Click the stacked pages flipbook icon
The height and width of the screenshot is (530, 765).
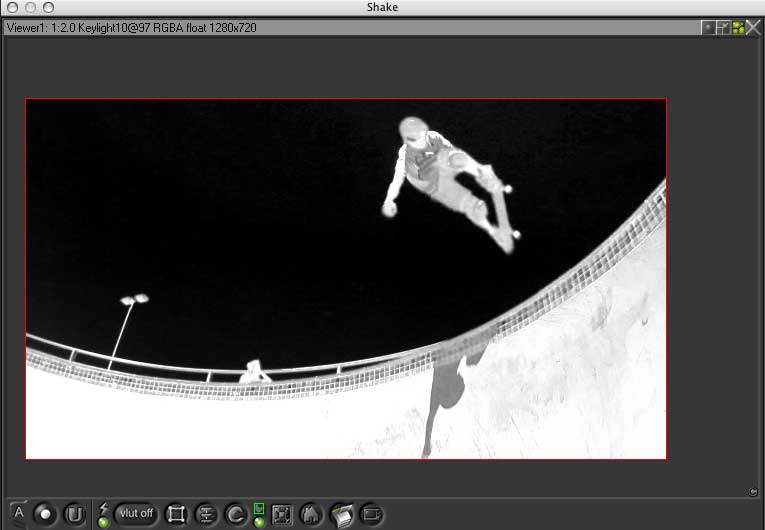[x=342, y=515]
